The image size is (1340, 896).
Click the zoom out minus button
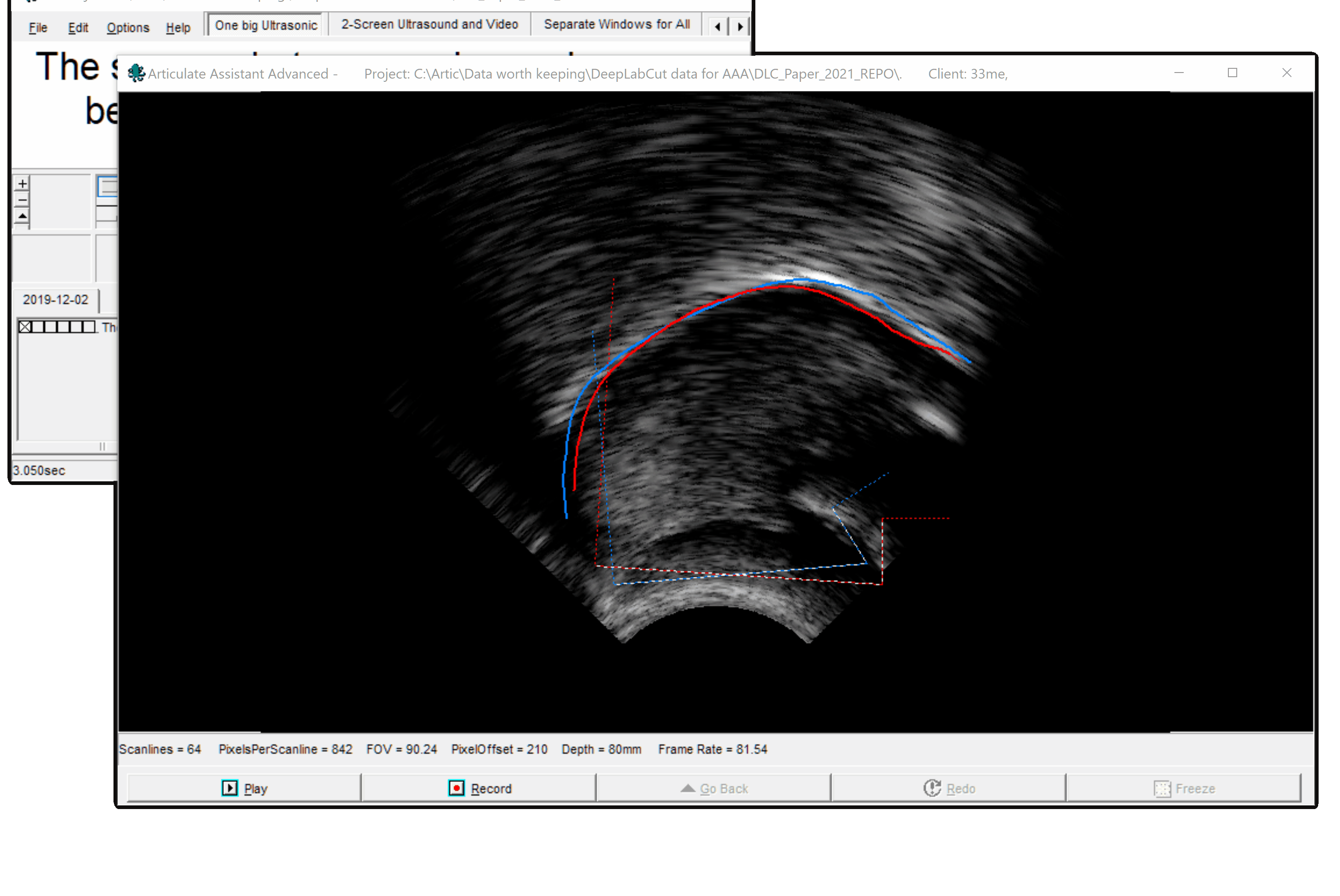22,199
